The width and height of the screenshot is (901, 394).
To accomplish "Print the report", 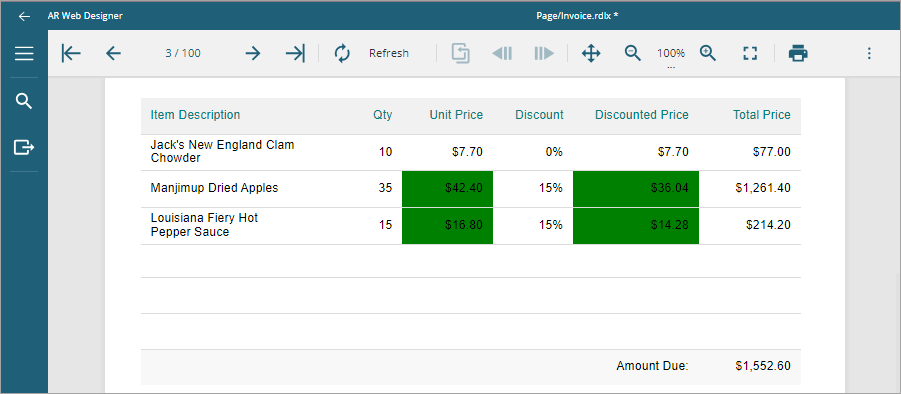I will click(x=798, y=53).
